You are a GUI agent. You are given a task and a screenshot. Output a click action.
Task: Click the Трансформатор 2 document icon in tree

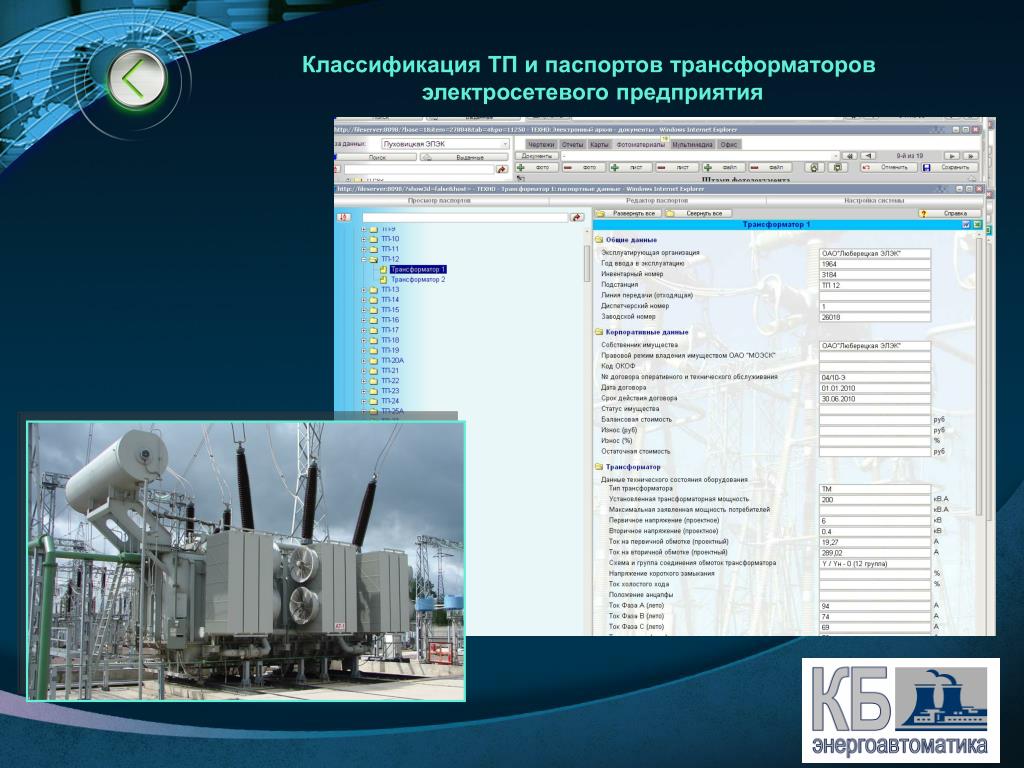[384, 280]
